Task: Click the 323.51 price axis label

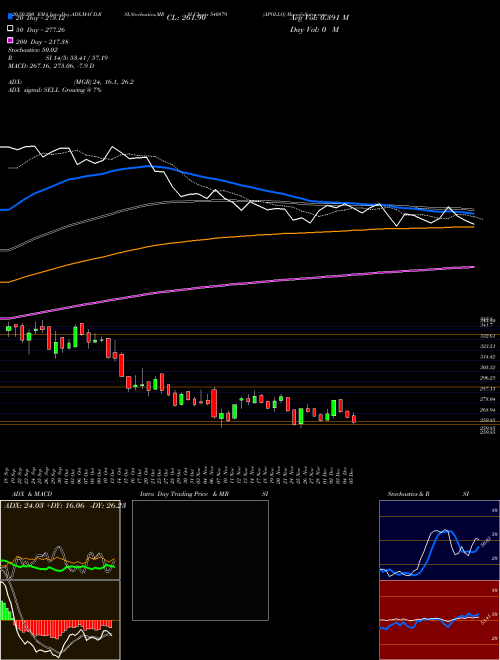Action: pyautogui.click(x=487, y=346)
